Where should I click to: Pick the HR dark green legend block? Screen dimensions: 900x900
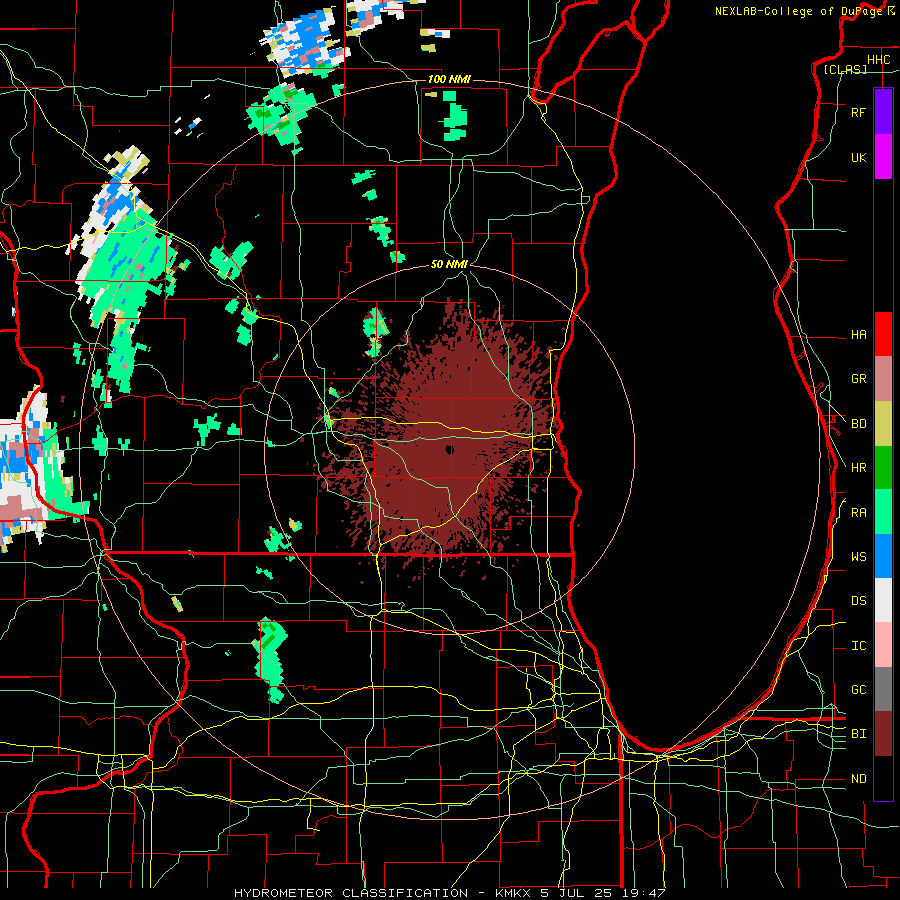tap(883, 468)
